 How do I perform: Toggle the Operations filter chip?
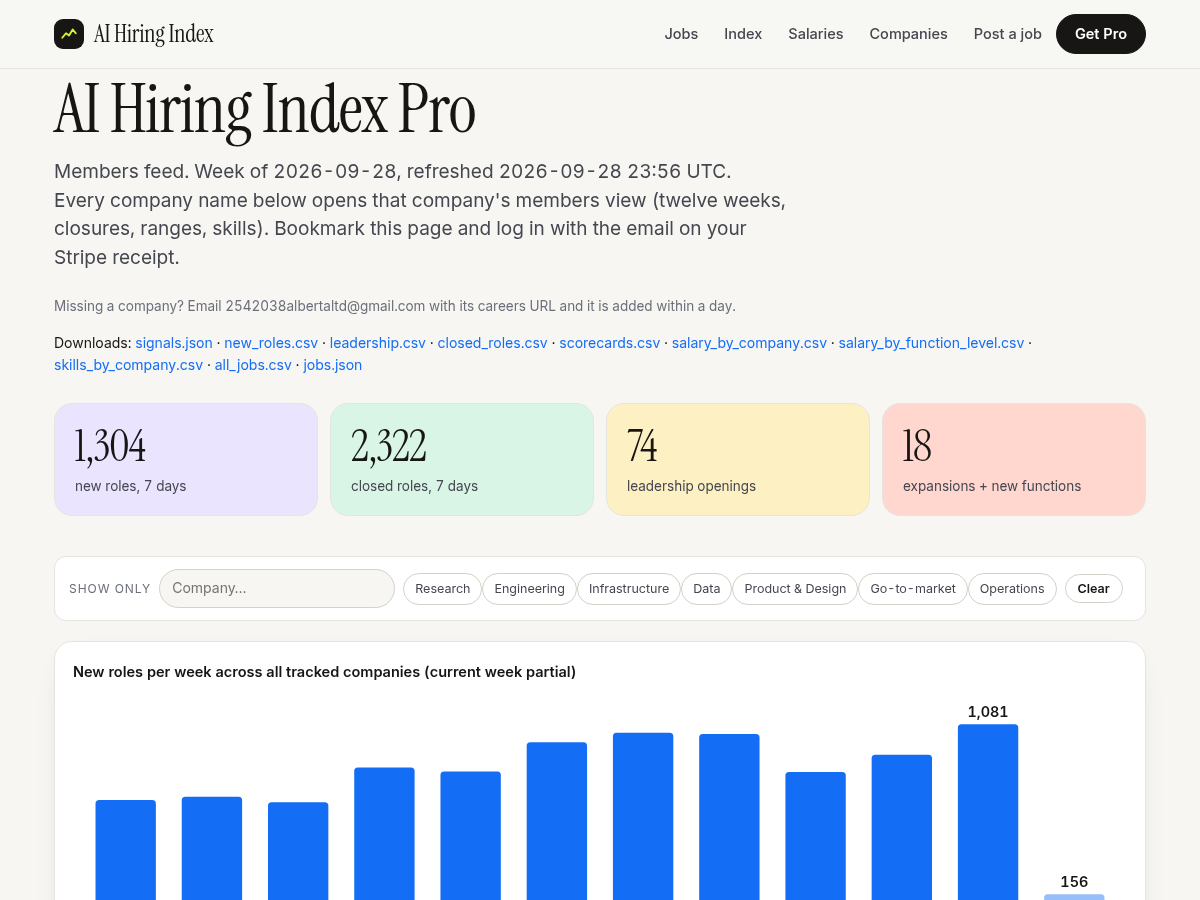point(1012,589)
